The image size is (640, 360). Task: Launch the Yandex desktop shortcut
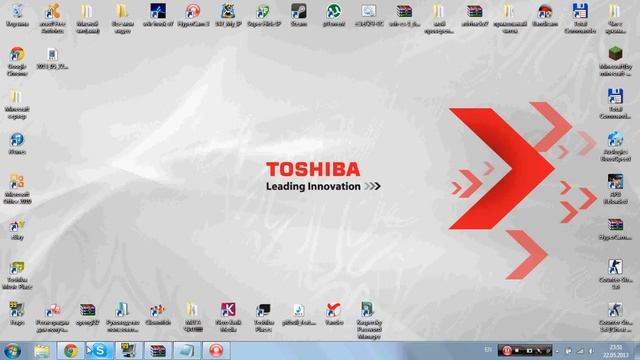pos(334,313)
